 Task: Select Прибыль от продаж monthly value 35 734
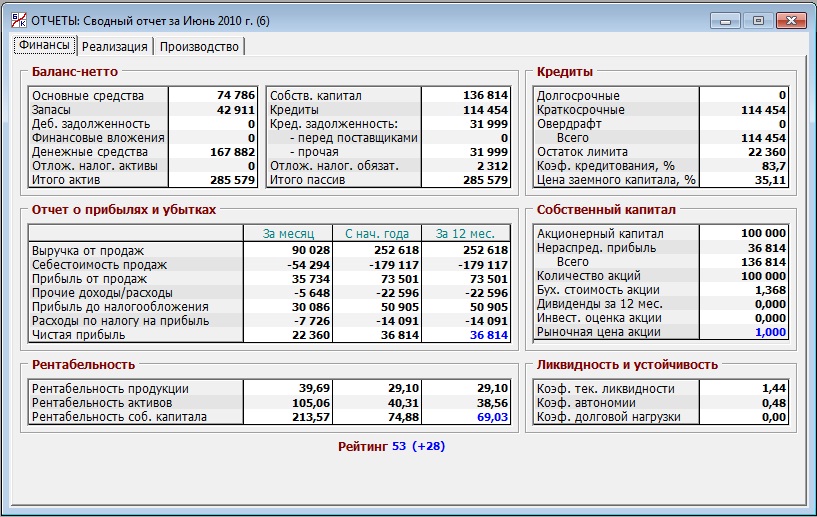pos(311,279)
